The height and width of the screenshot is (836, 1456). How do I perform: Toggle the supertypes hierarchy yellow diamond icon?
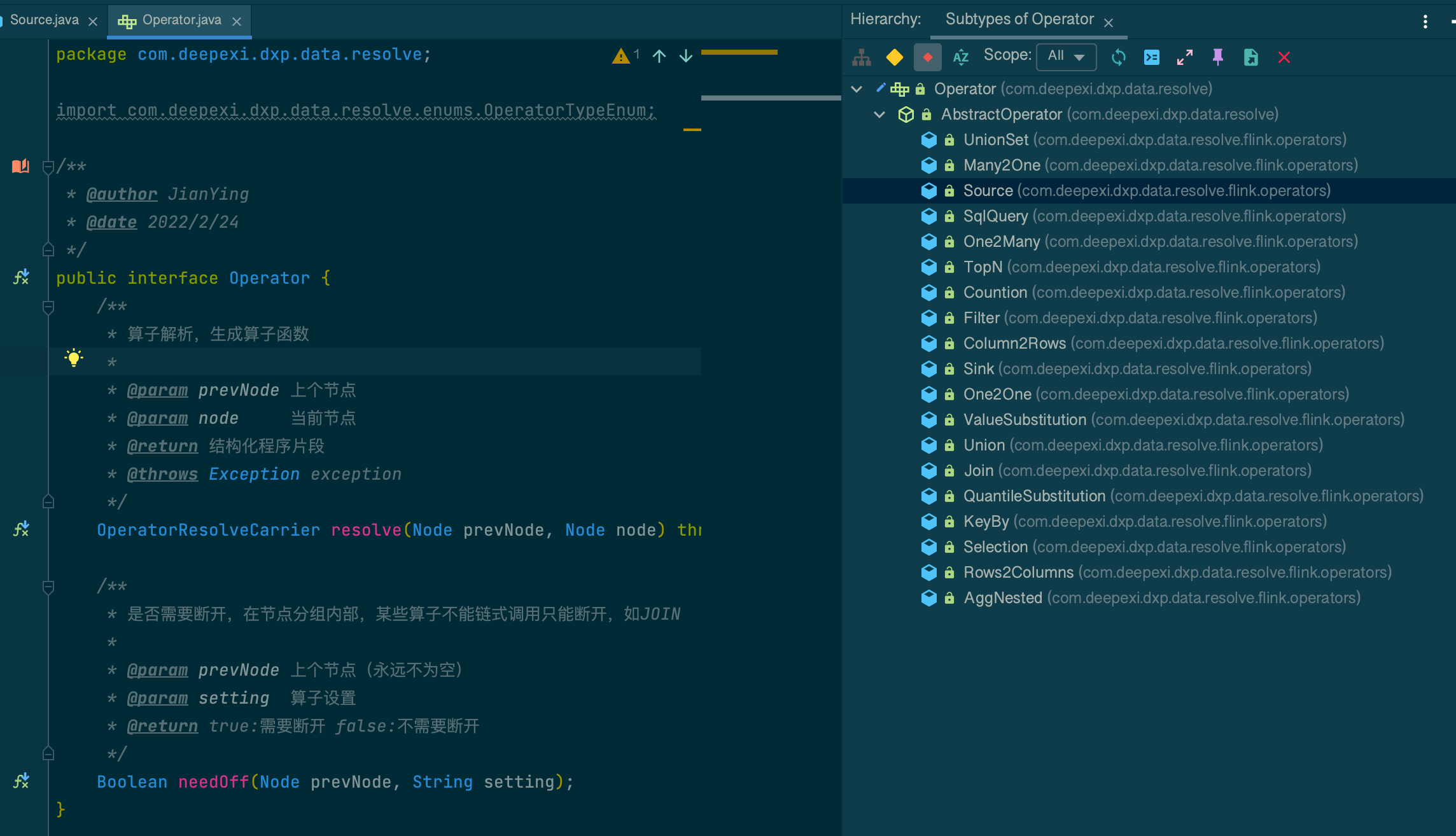tap(895, 57)
